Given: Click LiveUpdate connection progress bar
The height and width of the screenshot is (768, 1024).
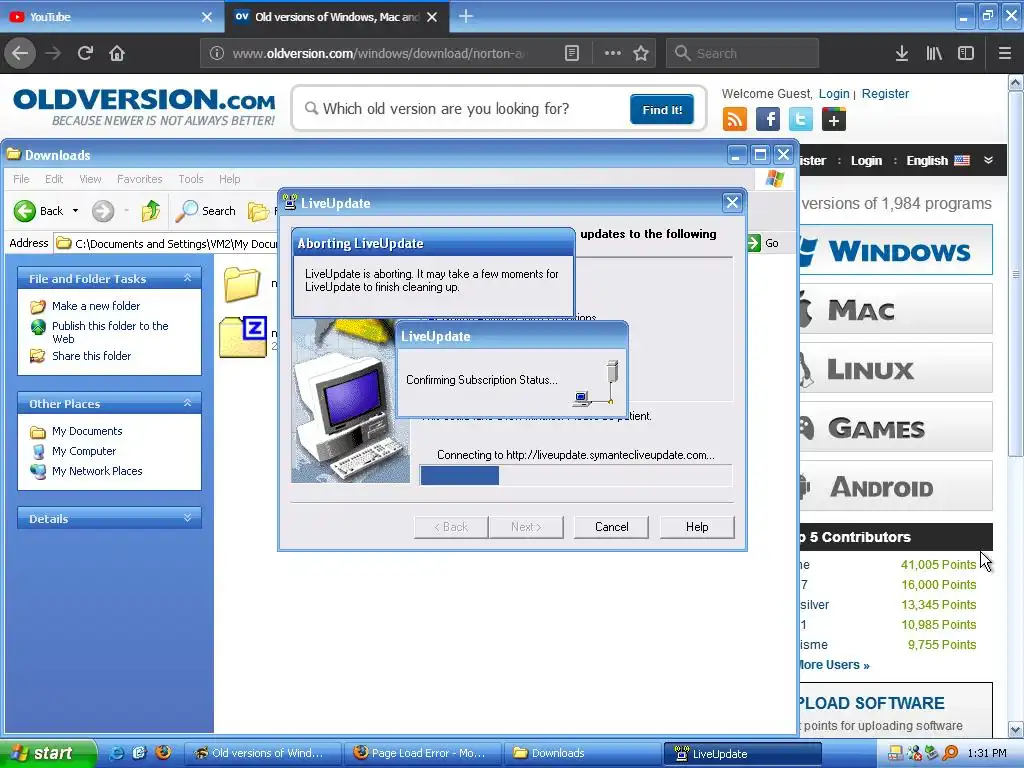Looking at the screenshot, I should (575, 475).
